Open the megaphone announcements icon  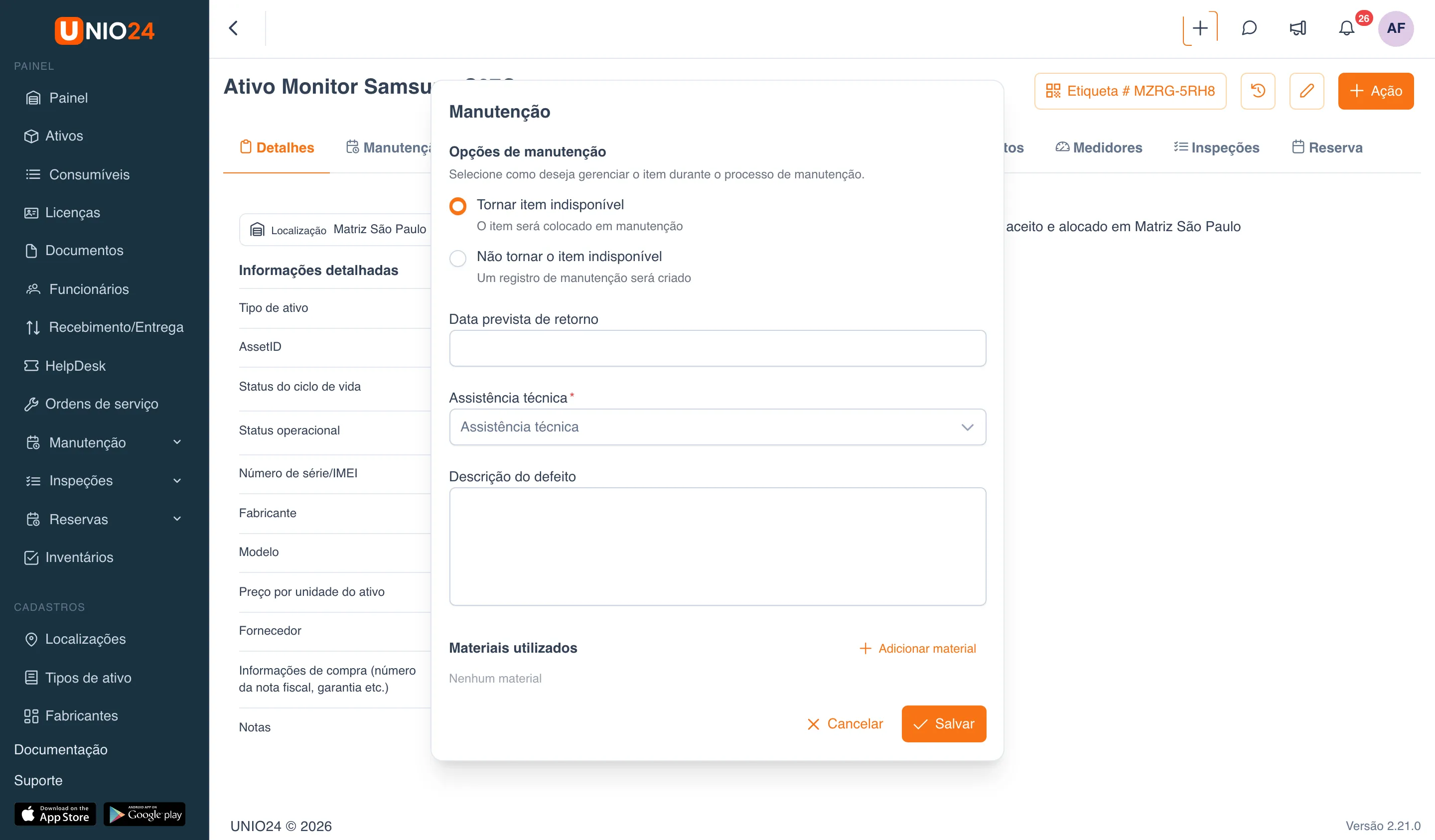click(x=1298, y=28)
